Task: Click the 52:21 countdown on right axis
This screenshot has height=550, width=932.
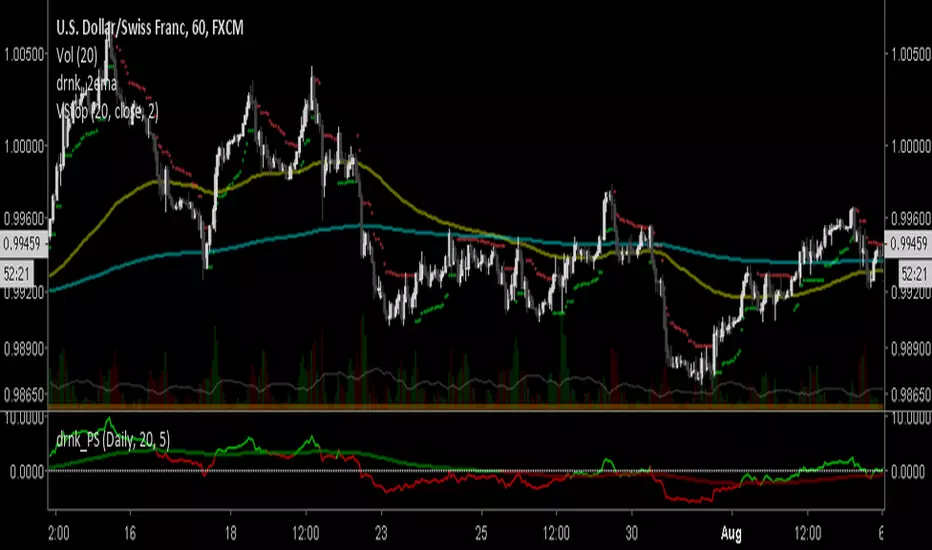Action: [914, 274]
